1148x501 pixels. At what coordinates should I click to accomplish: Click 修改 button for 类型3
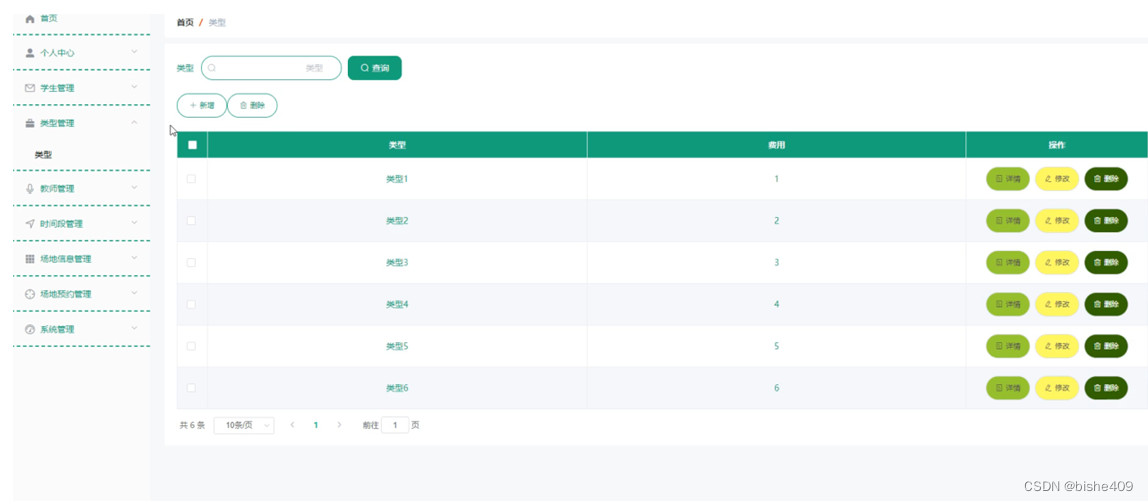click(1056, 262)
